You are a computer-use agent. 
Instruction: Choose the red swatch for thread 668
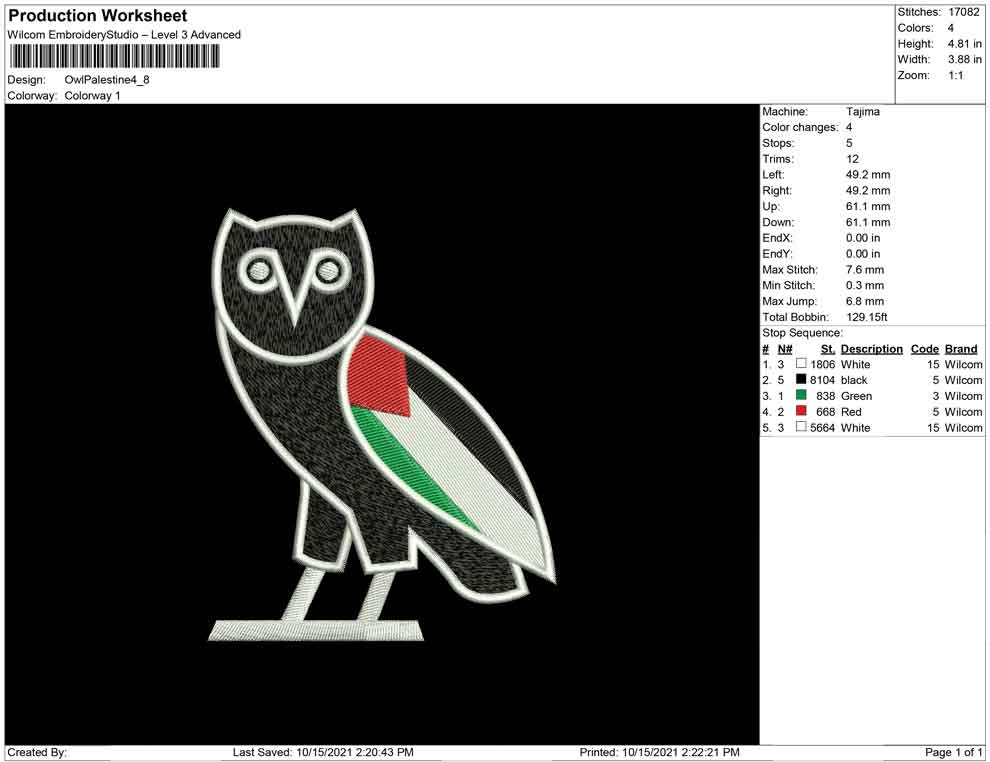pos(801,411)
